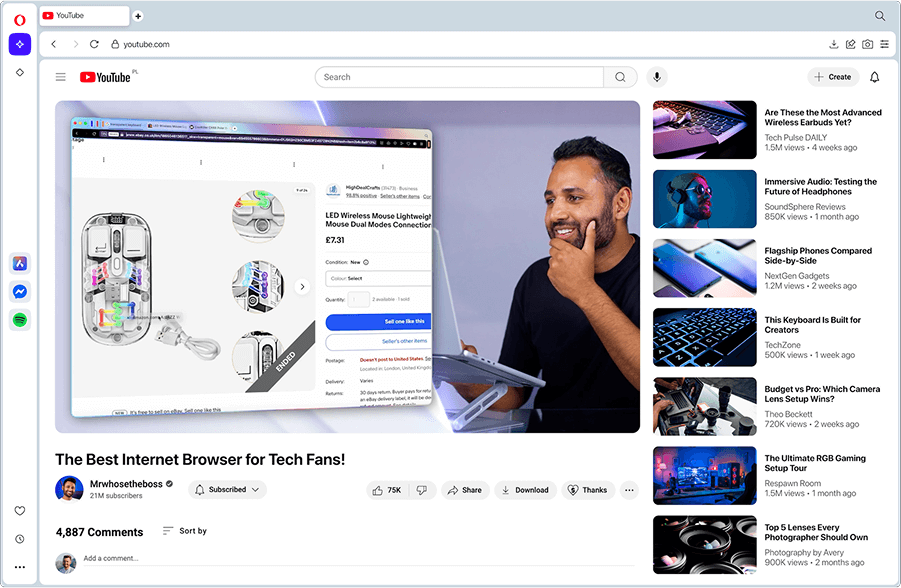Open the browser downloads icon

(x=834, y=44)
